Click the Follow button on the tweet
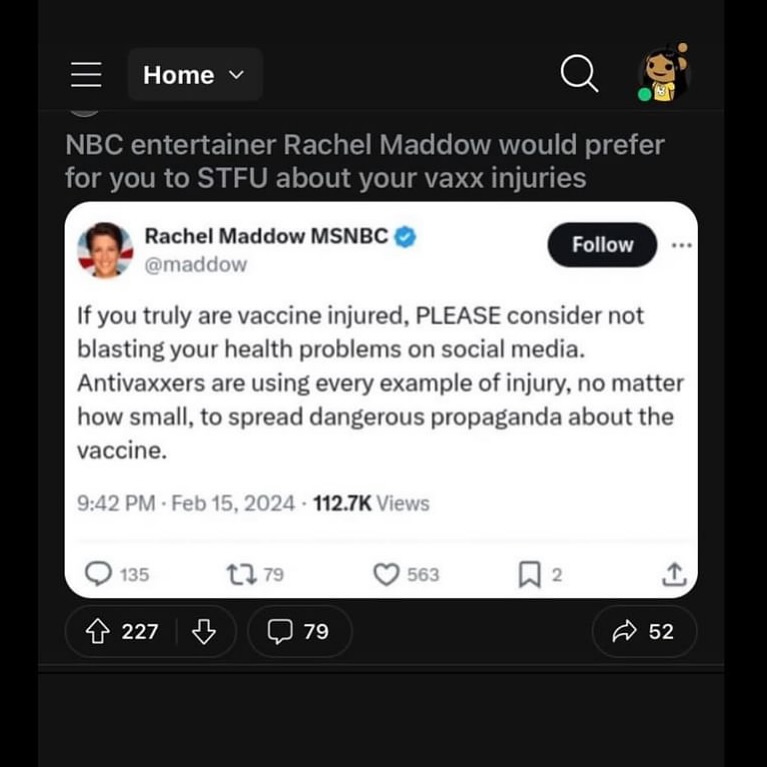 point(602,244)
